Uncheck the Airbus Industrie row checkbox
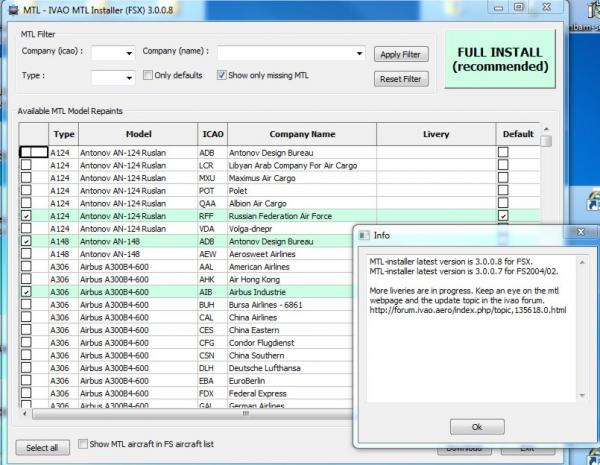The width and height of the screenshot is (600, 465). (26, 292)
